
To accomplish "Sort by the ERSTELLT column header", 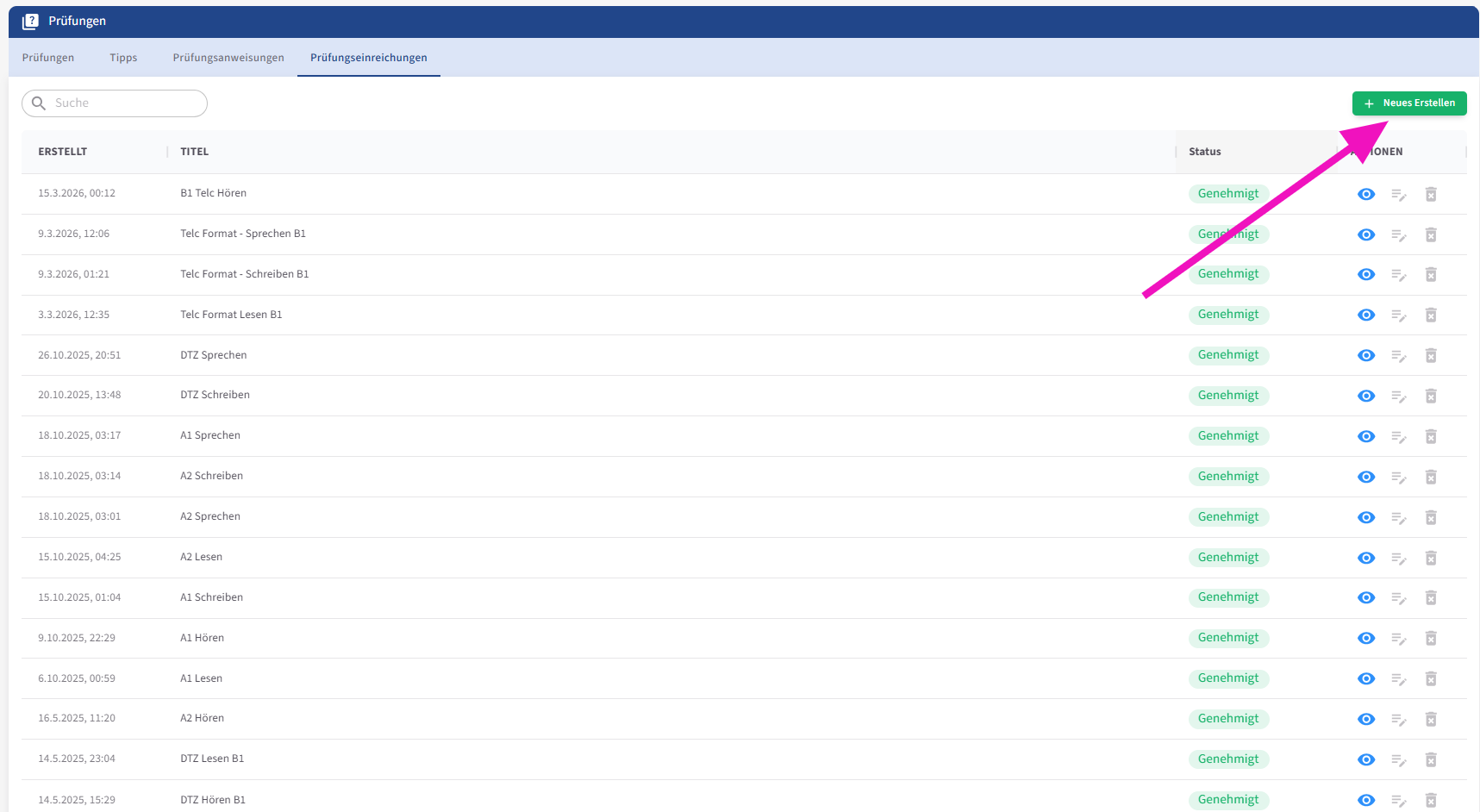I will (63, 152).
